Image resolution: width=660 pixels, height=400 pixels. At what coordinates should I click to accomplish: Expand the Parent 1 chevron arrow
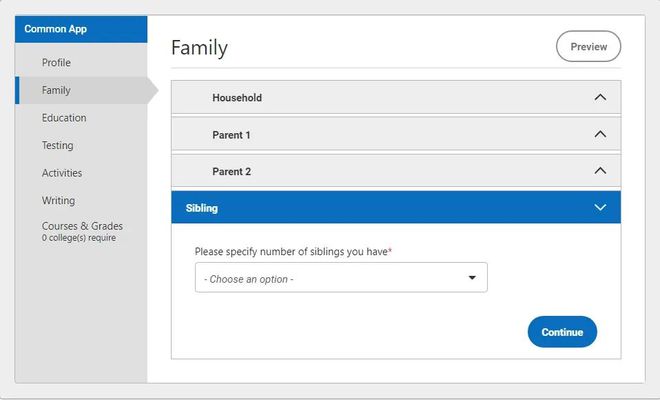pos(600,134)
